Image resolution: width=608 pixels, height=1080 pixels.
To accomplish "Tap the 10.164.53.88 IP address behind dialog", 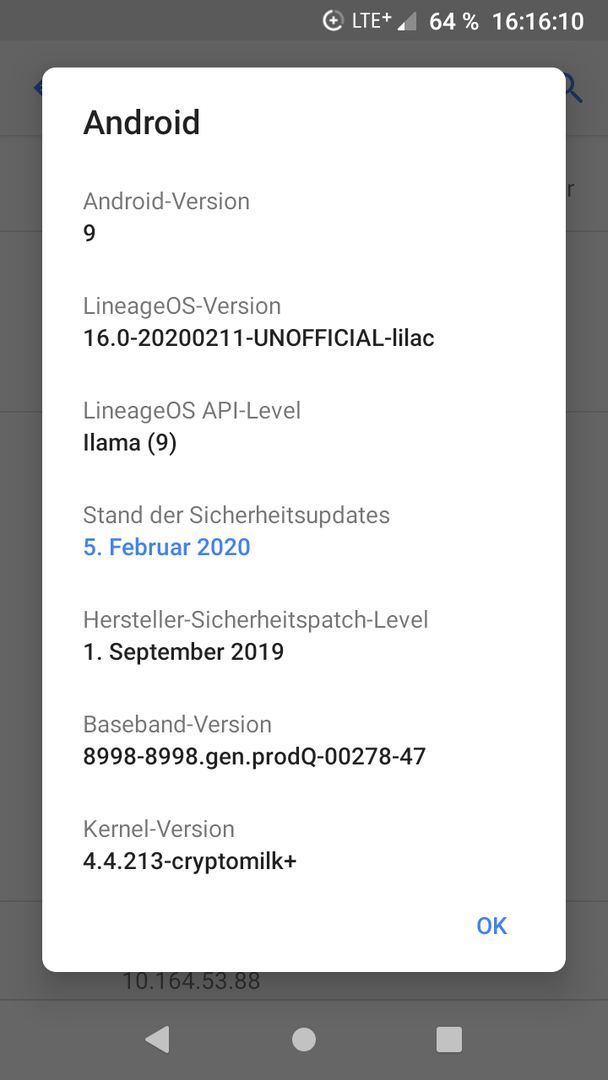I will [x=191, y=981].
